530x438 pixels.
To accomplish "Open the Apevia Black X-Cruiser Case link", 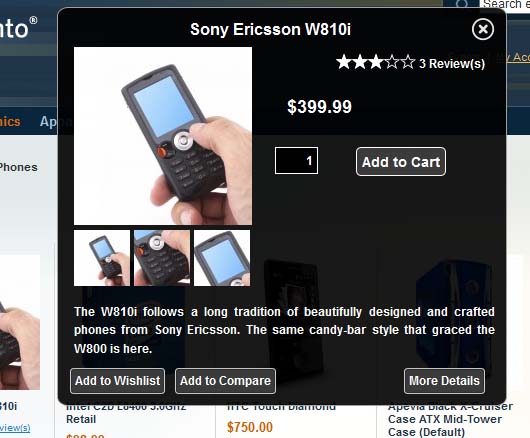I will 450,420.
